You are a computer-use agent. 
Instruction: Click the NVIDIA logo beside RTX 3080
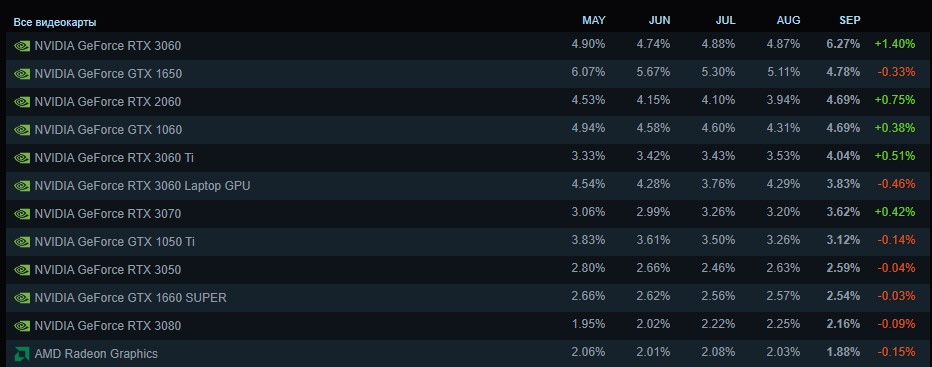point(22,326)
